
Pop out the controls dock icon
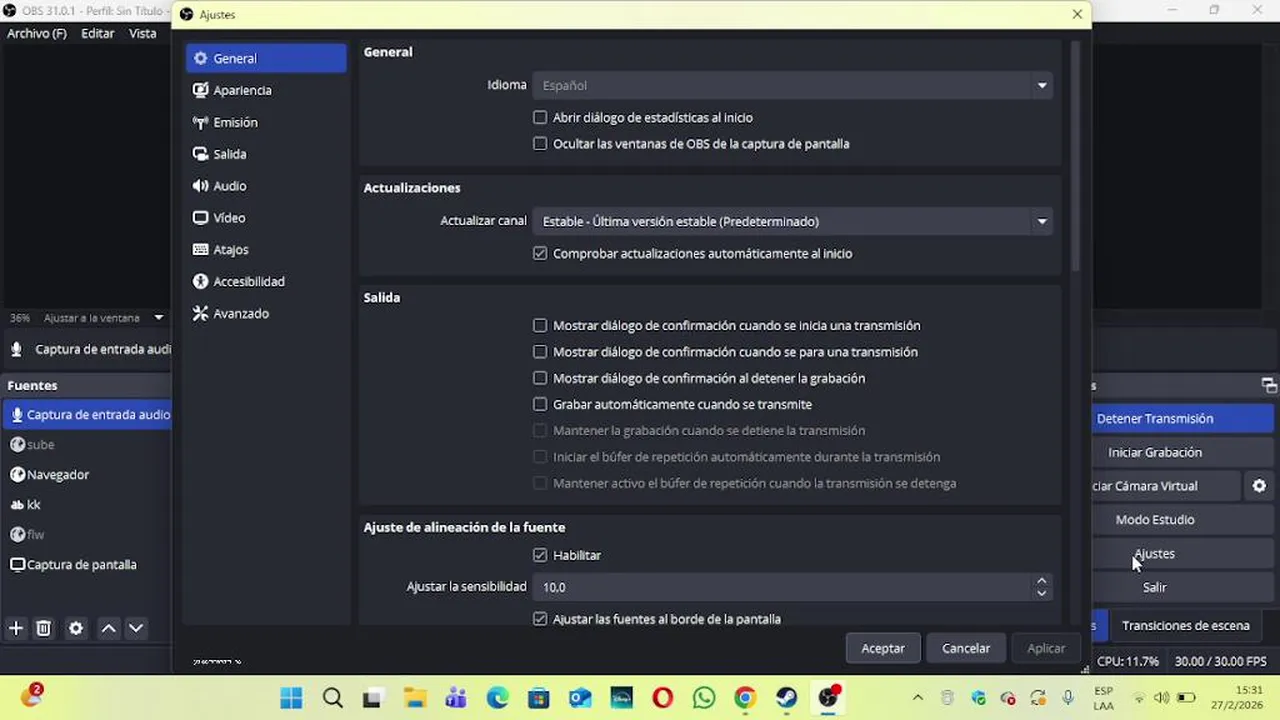point(1269,385)
